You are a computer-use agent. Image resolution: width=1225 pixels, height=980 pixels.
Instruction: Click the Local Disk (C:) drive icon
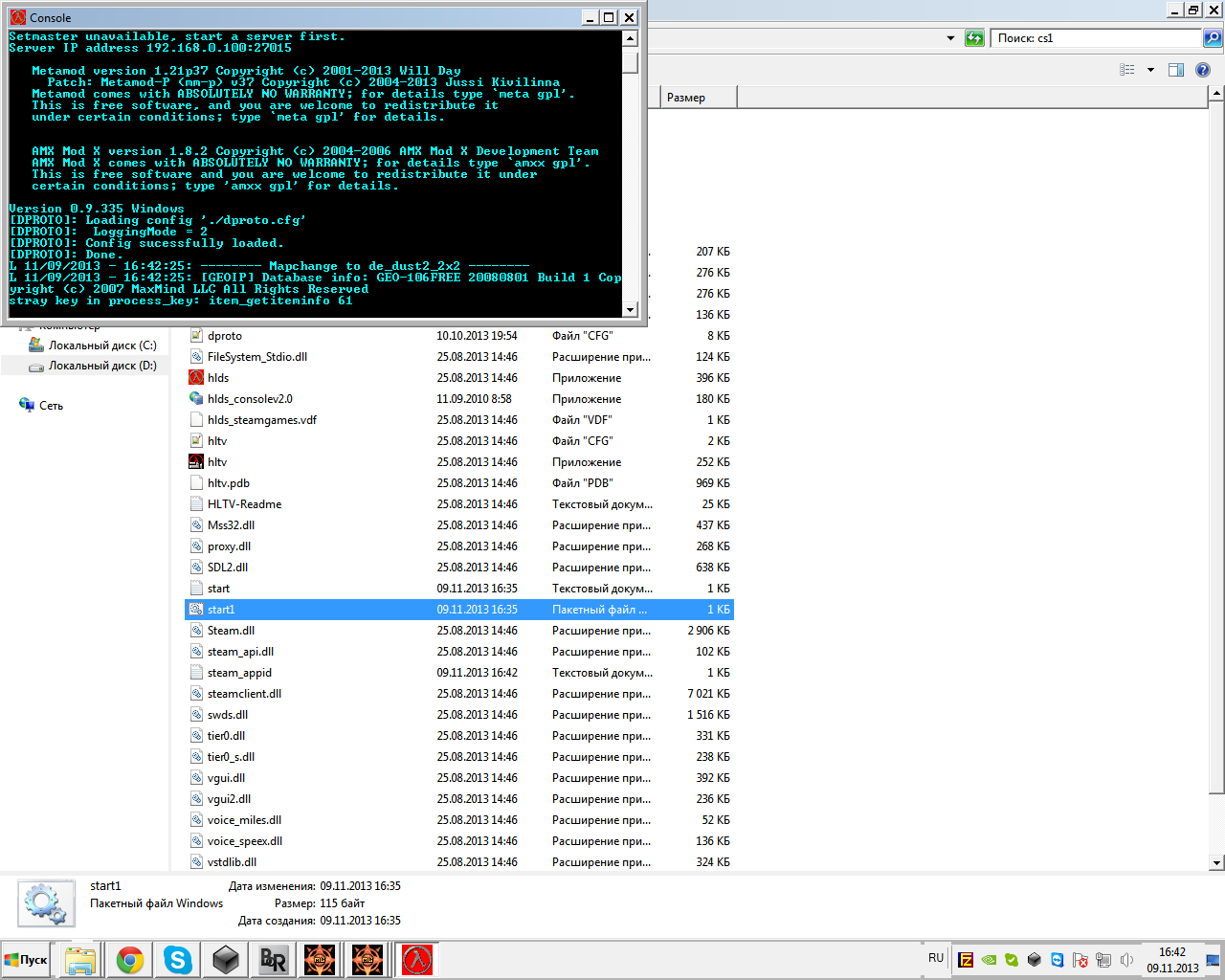tap(36, 345)
